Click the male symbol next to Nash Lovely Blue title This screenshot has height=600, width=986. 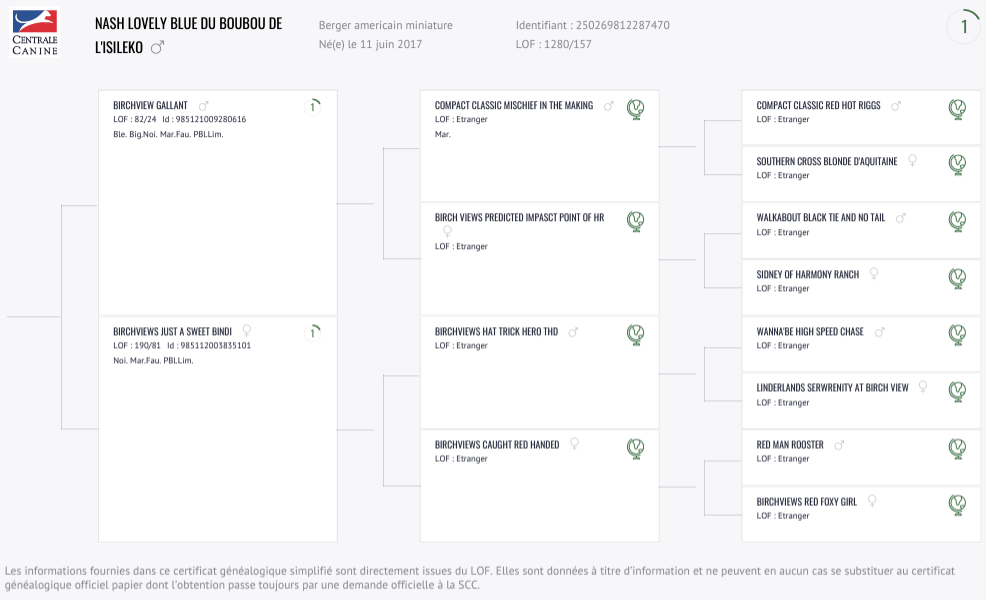click(157, 47)
